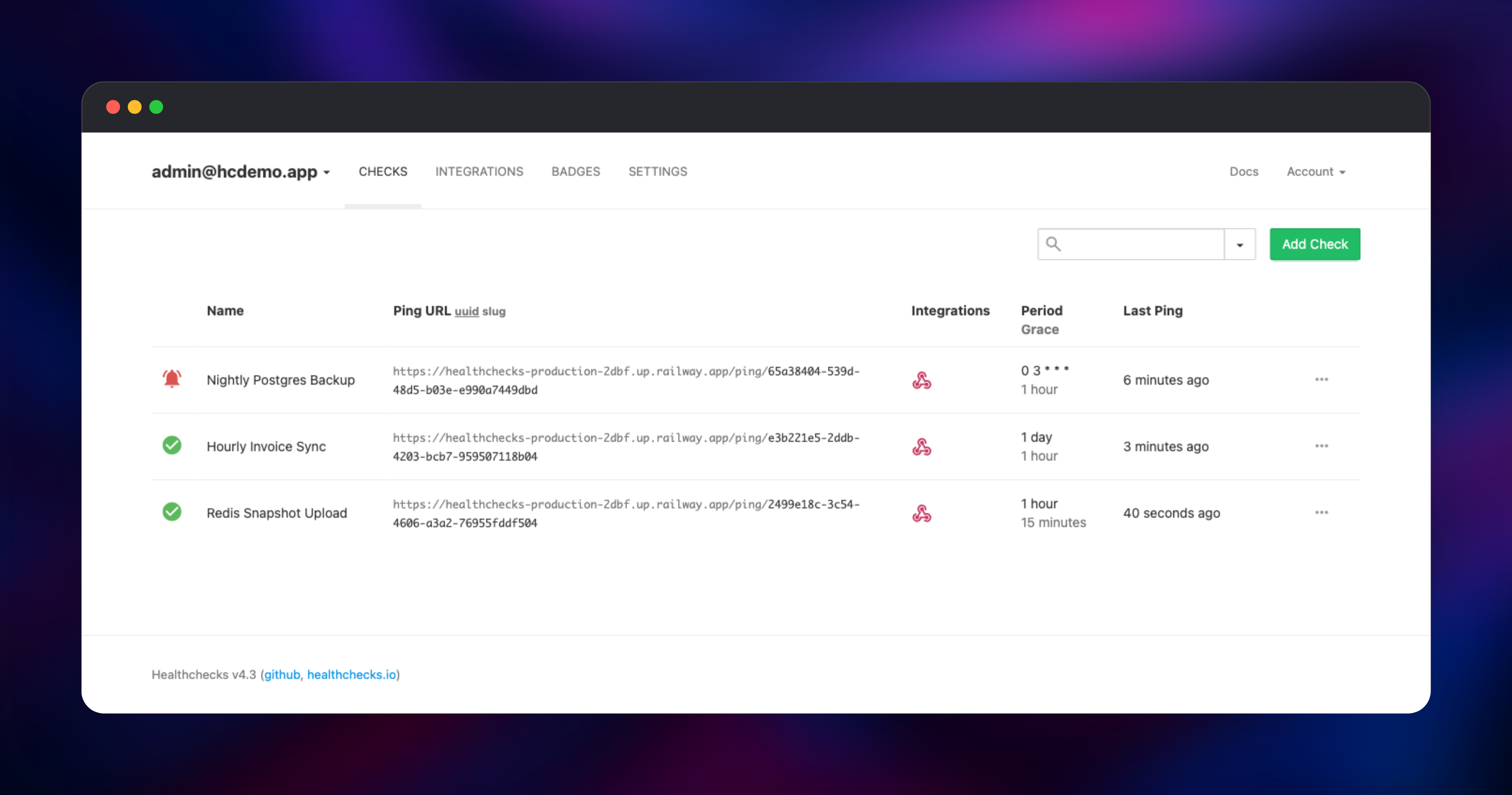The height and width of the screenshot is (795, 1512).
Task: Click the red window close button
Action: (x=113, y=107)
